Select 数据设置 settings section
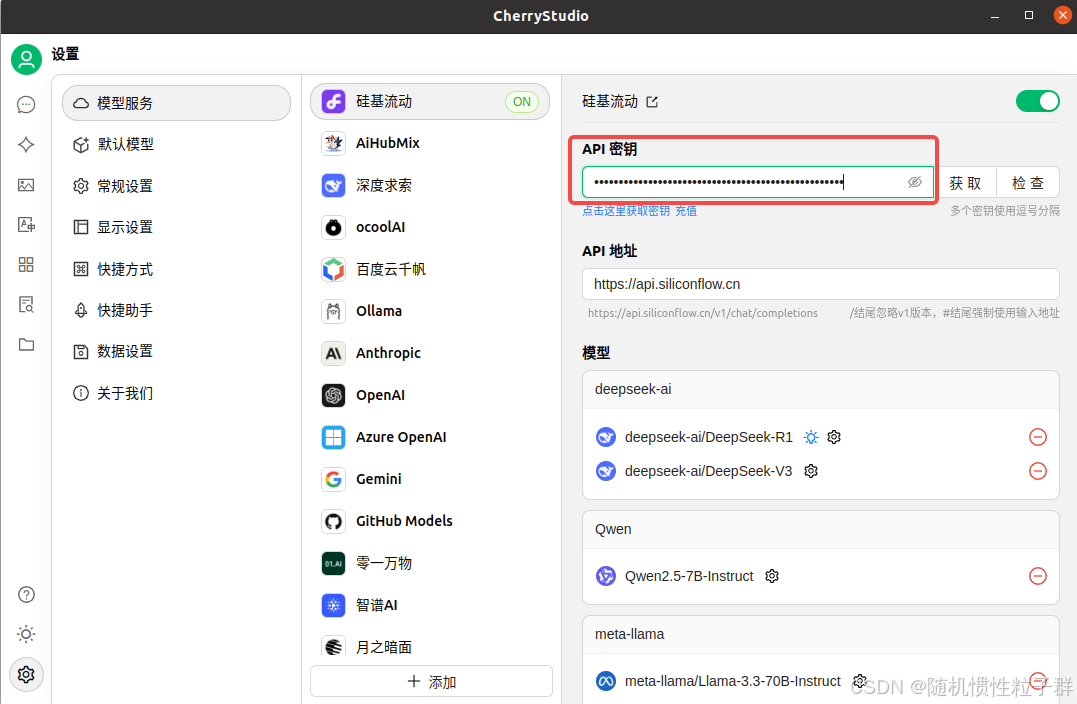Viewport: 1077px width, 704px height. [x=177, y=352]
